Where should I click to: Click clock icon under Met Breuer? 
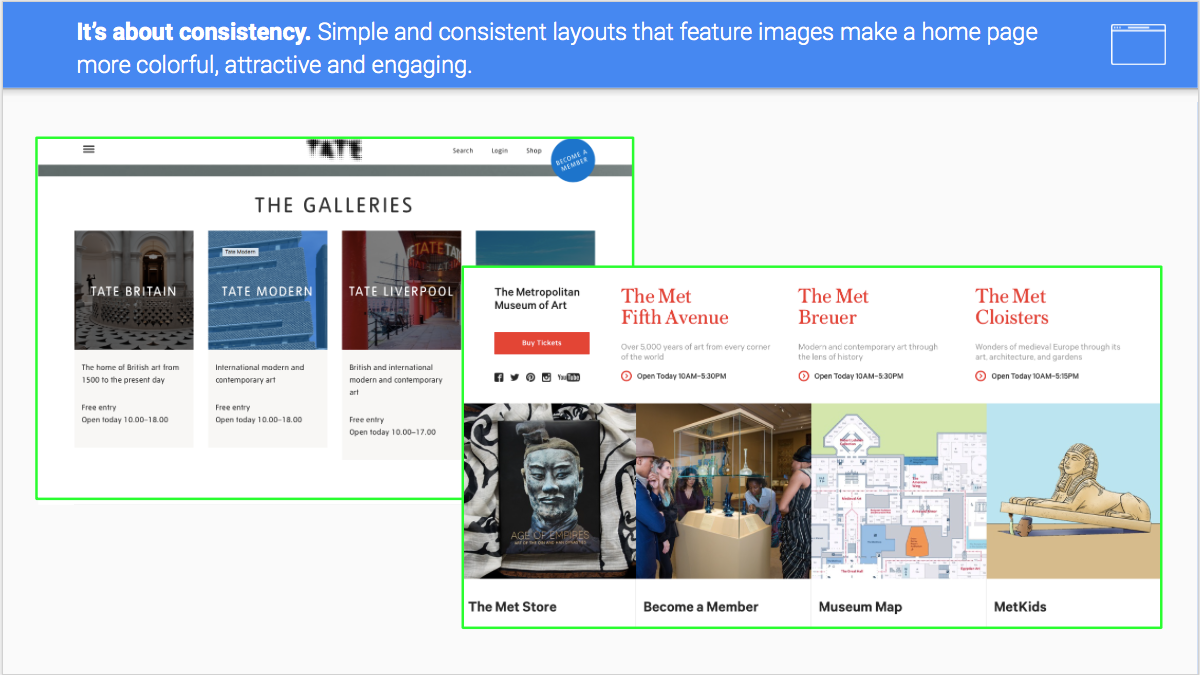(803, 376)
